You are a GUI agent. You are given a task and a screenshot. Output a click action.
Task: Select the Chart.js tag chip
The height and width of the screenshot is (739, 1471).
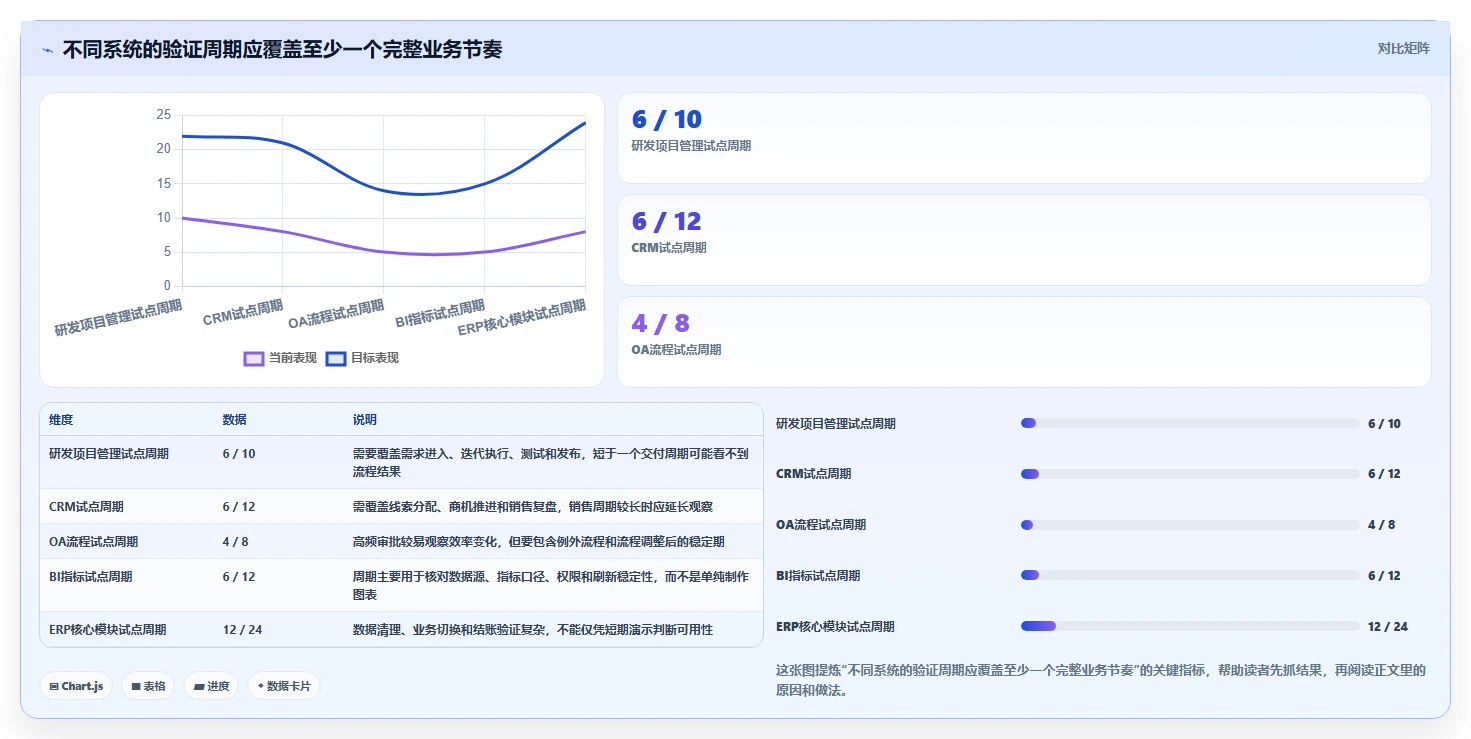[x=76, y=686]
